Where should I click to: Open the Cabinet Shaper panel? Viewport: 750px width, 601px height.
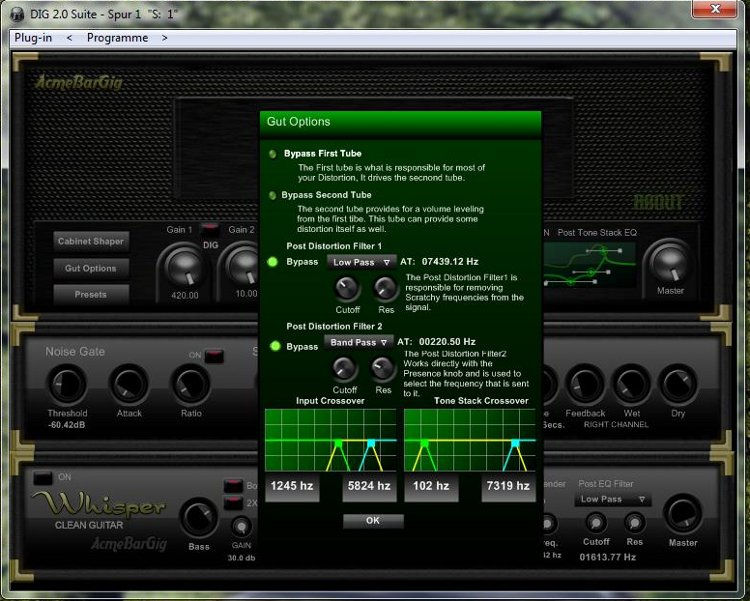point(91,241)
